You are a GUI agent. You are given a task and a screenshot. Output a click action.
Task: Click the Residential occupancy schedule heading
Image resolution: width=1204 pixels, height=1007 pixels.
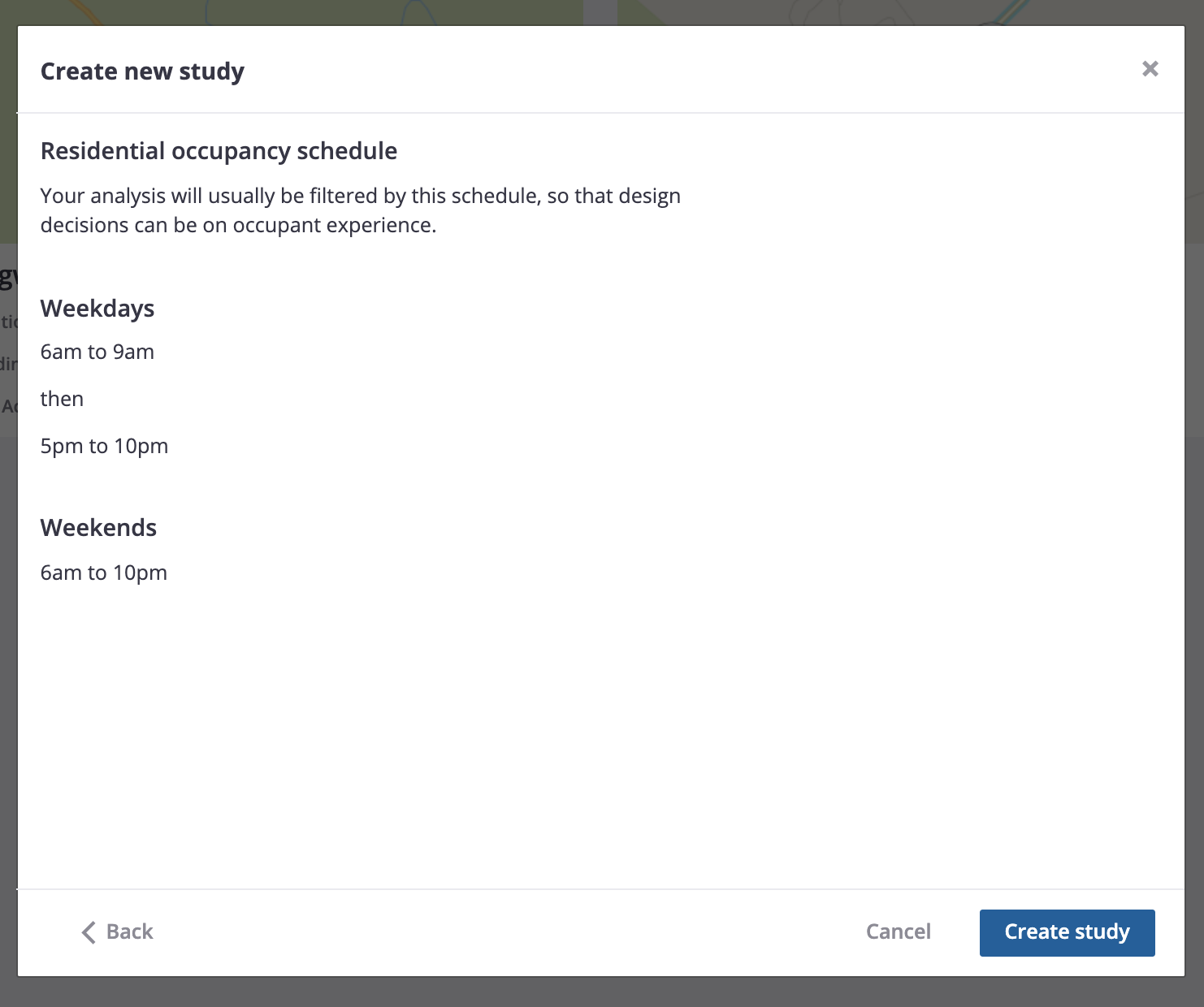tap(219, 151)
